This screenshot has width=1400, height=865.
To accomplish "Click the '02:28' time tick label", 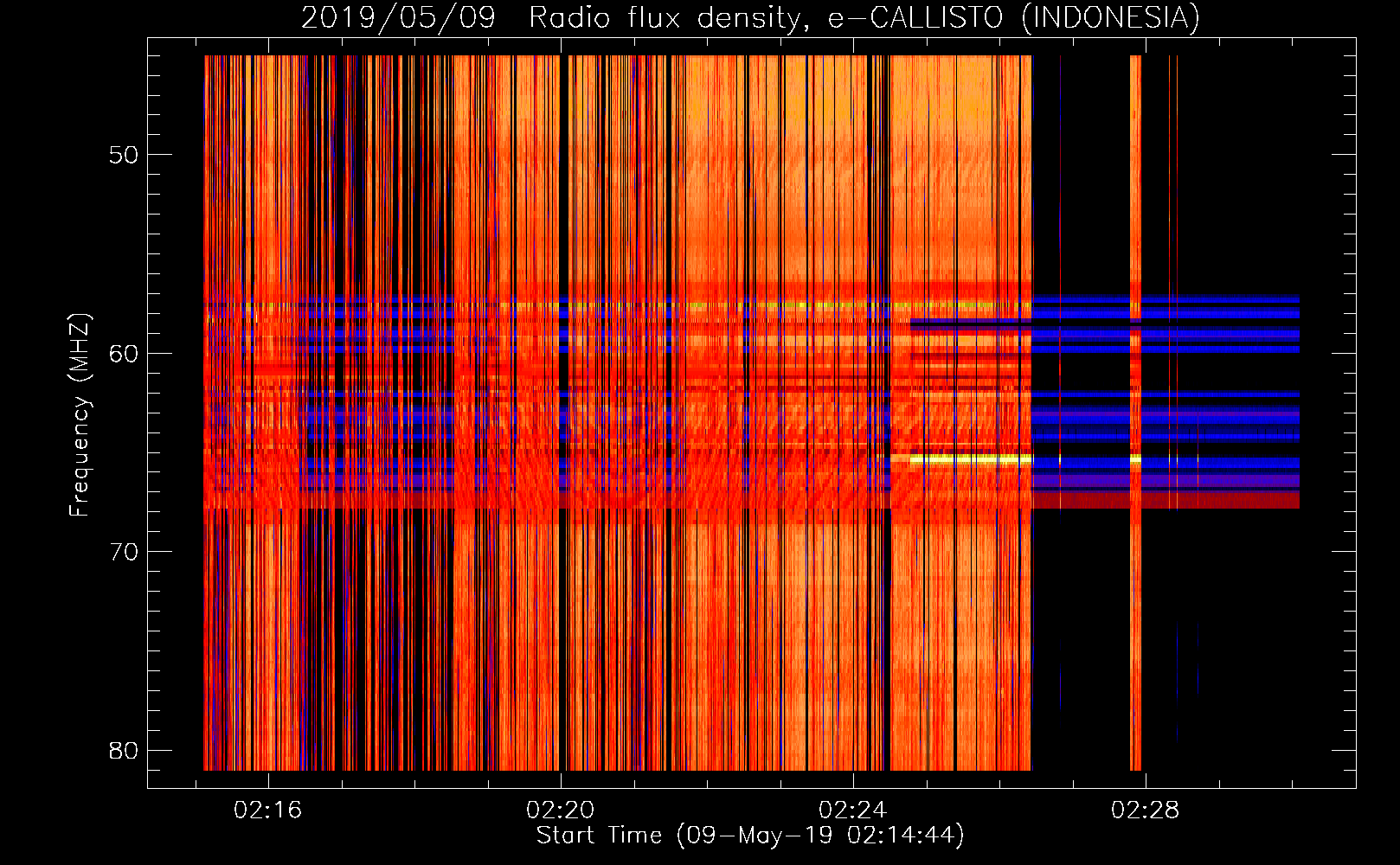I will (1146, 810).
